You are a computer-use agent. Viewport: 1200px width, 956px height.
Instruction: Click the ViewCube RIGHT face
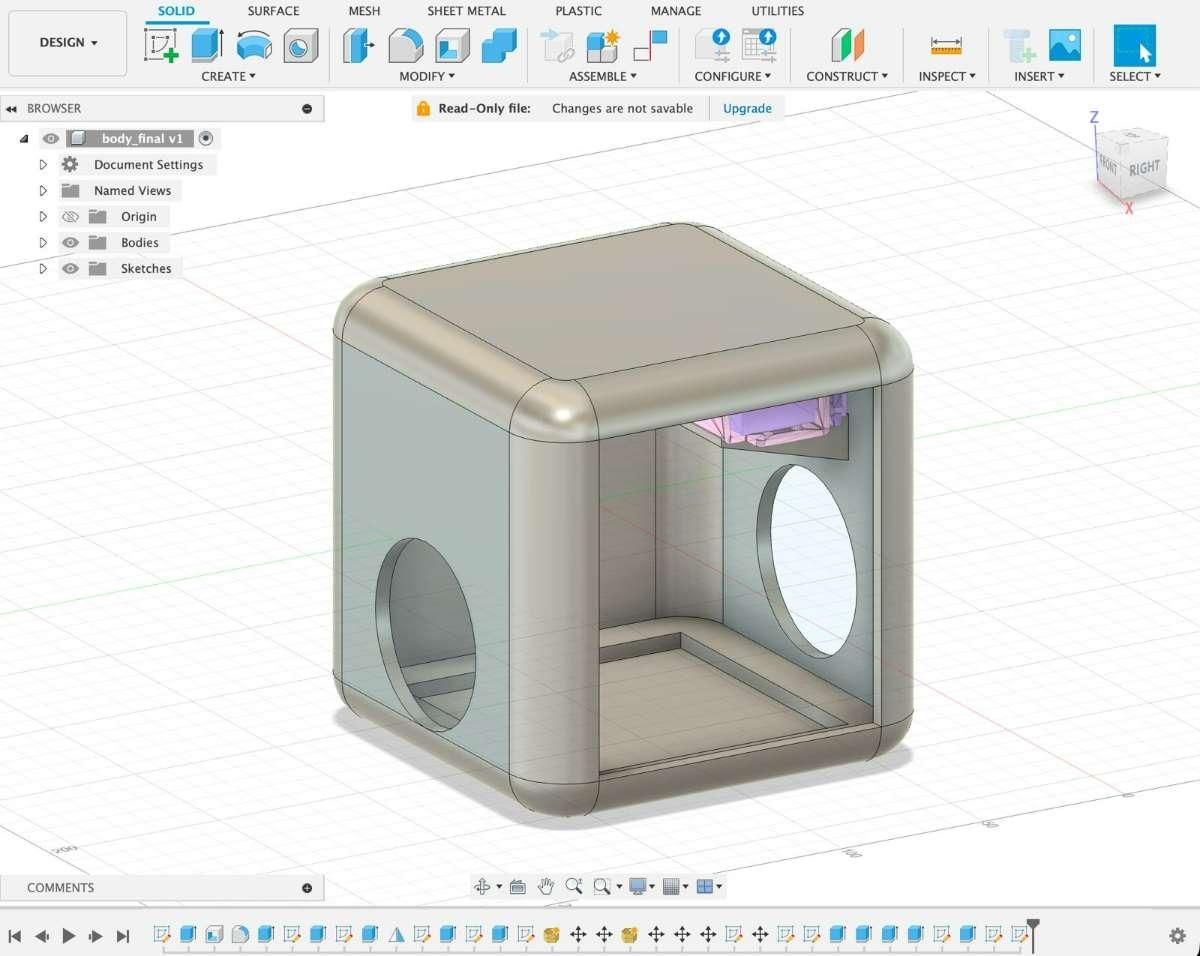tap(1144, 168)
